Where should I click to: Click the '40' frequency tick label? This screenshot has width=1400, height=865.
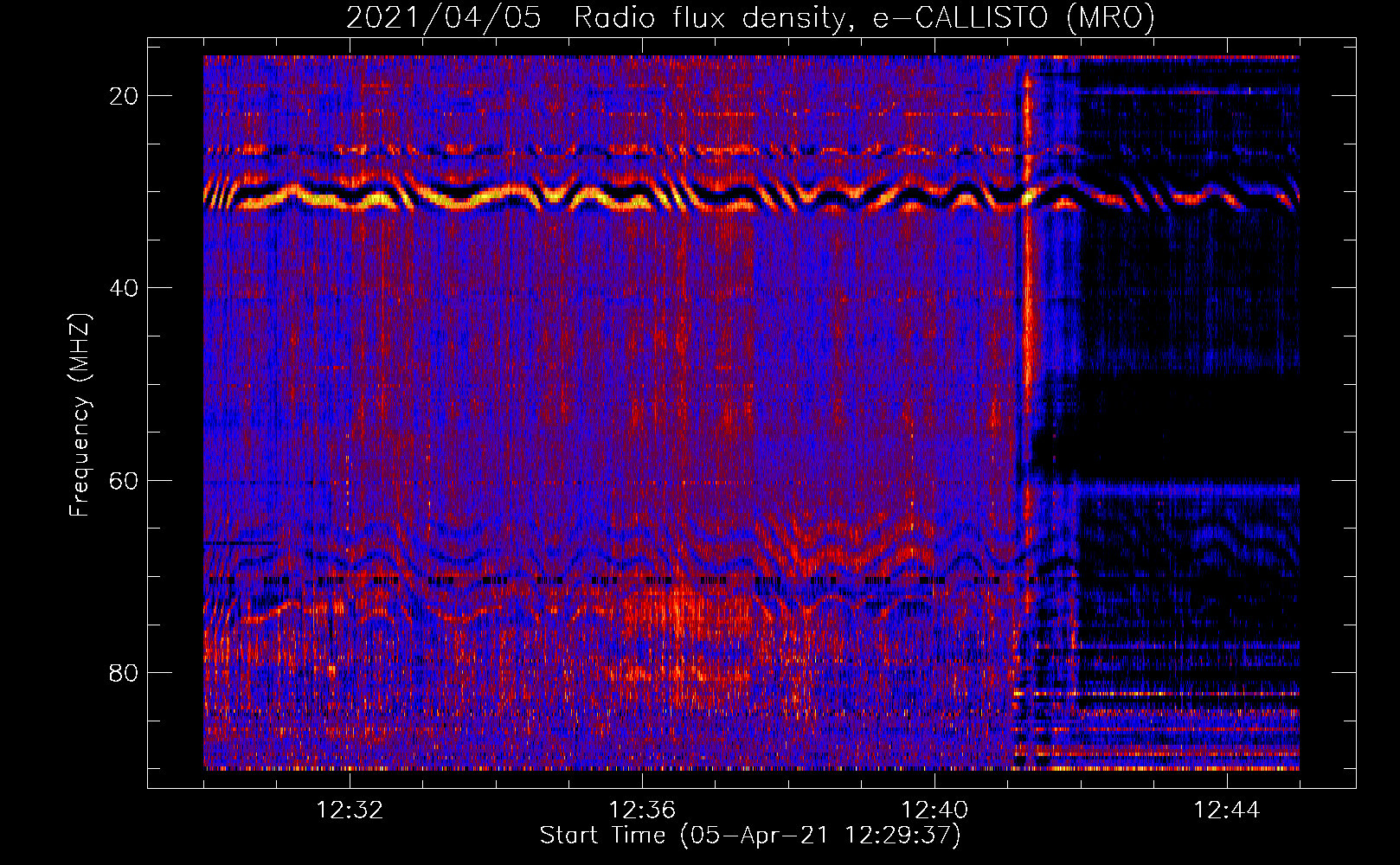coord(124,287)
